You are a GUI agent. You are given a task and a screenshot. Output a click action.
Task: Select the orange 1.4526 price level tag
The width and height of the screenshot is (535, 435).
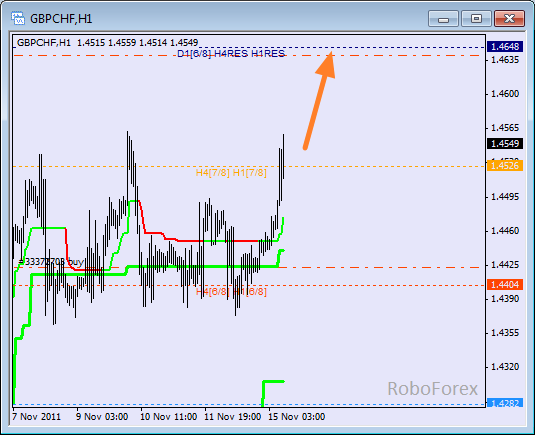505,166
